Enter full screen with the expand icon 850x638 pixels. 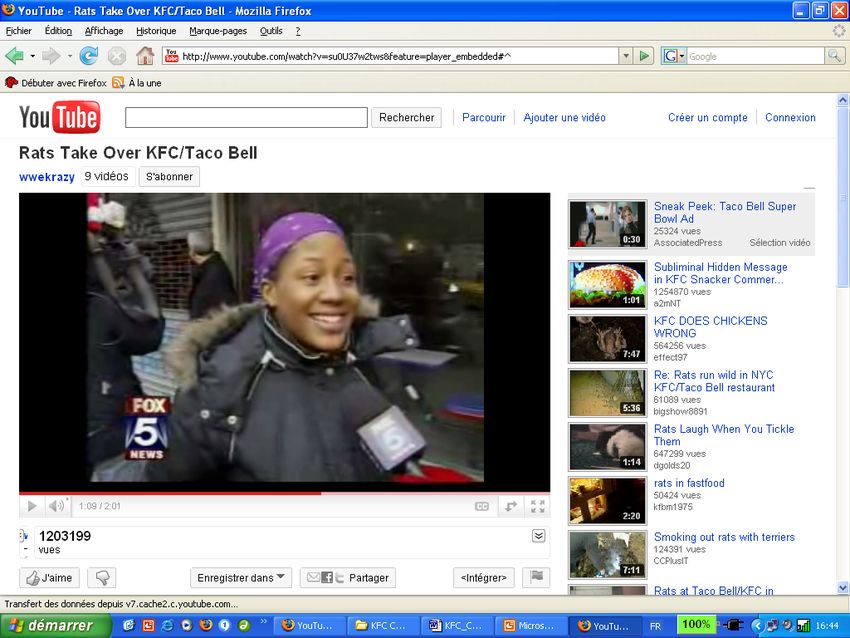click(x=538, y=506)
